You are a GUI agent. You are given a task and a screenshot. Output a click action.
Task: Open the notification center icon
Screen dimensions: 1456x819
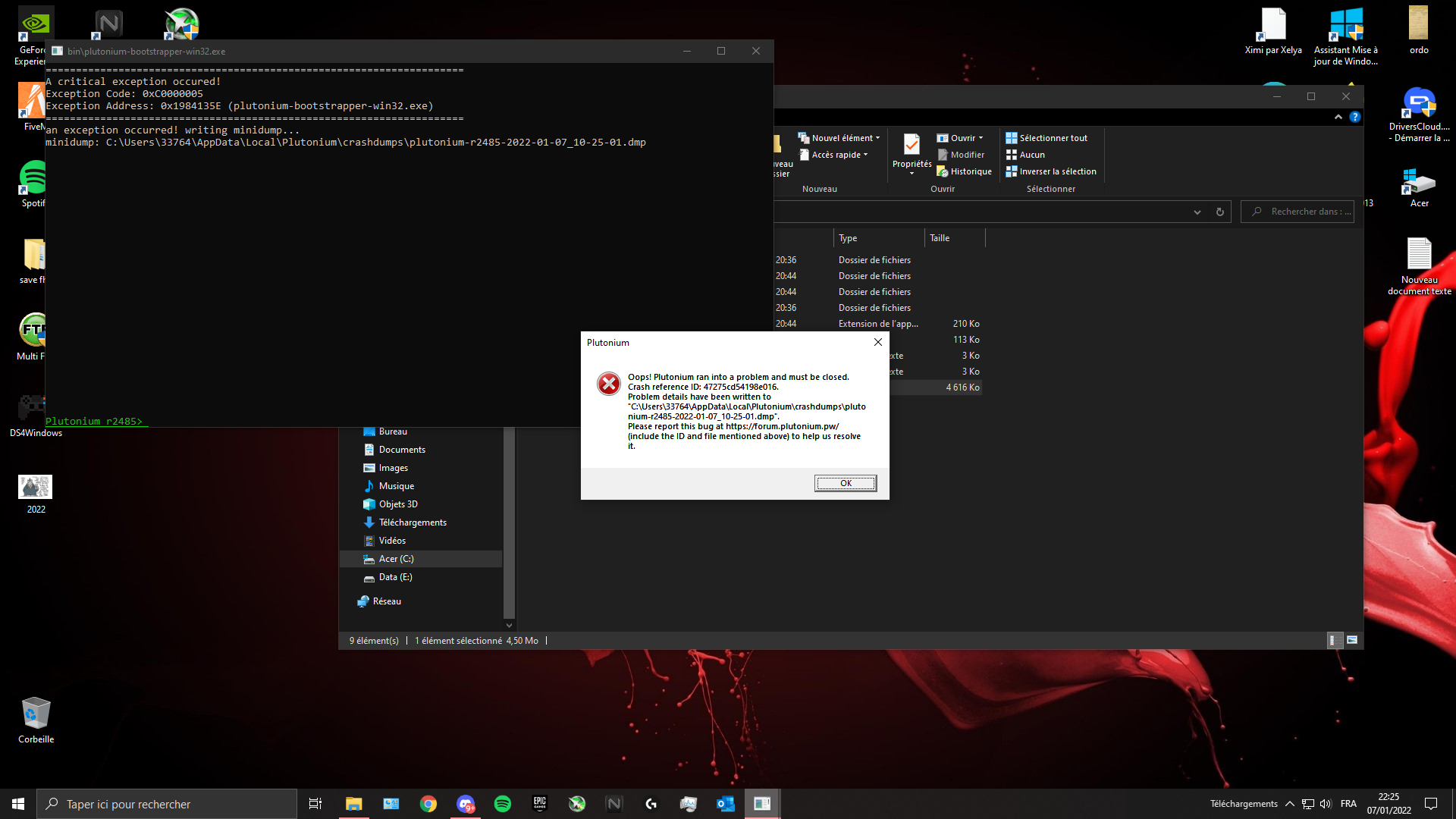click(x=1431, y=804)
